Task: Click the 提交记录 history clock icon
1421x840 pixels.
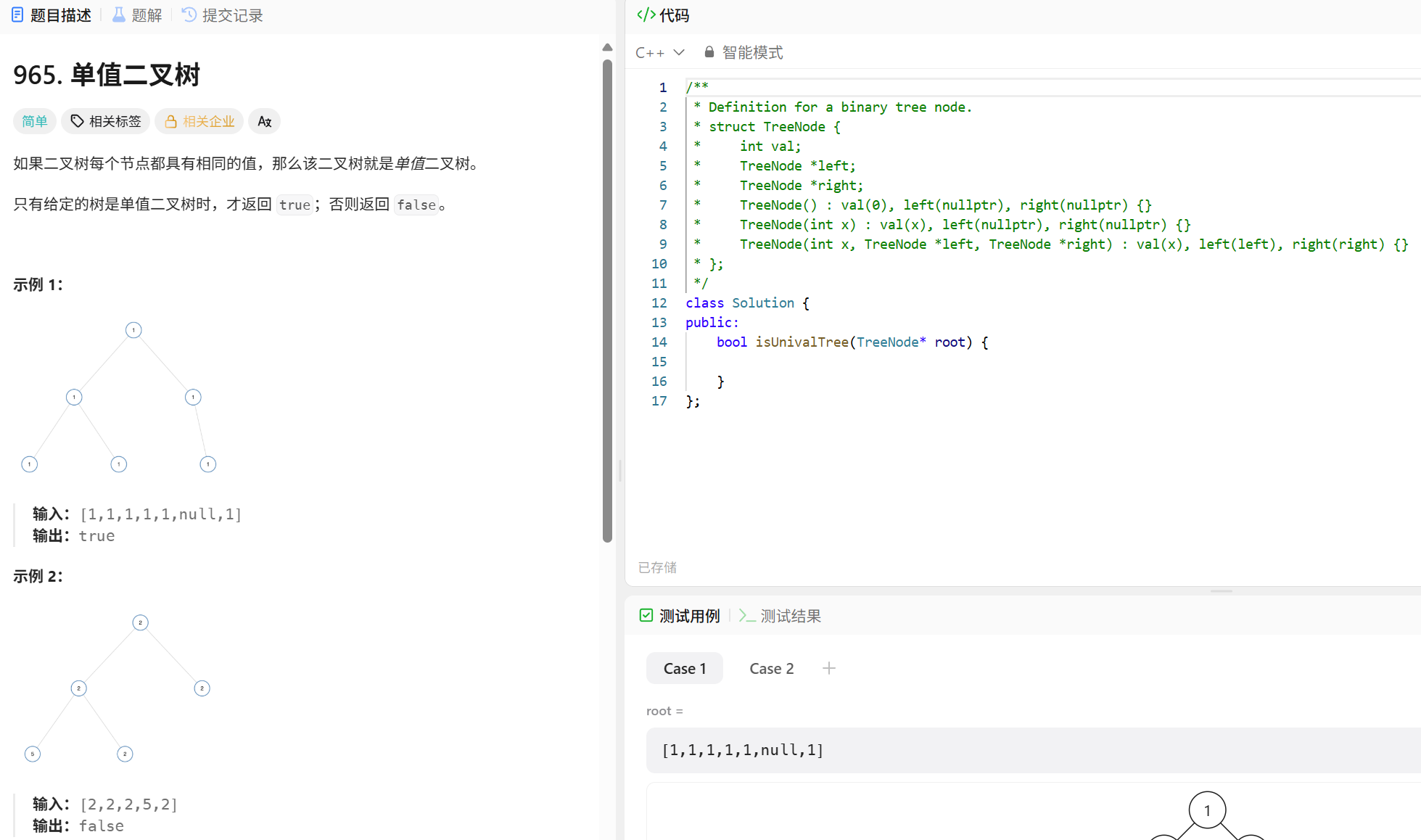Action: [189, 15]
